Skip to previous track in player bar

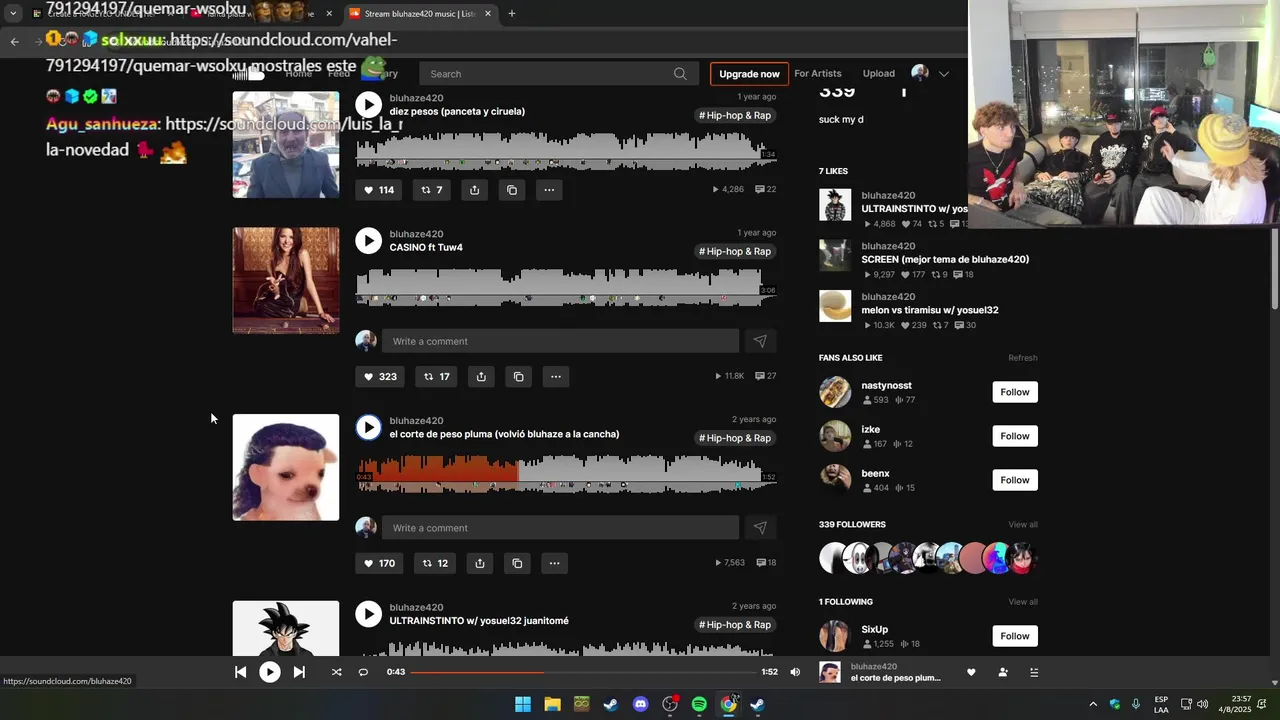pyautogui.click(x=240, y=672)
